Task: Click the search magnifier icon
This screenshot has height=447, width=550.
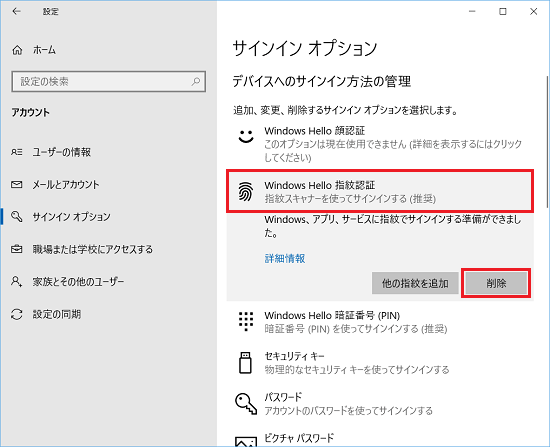Action: tap(196, 81)
